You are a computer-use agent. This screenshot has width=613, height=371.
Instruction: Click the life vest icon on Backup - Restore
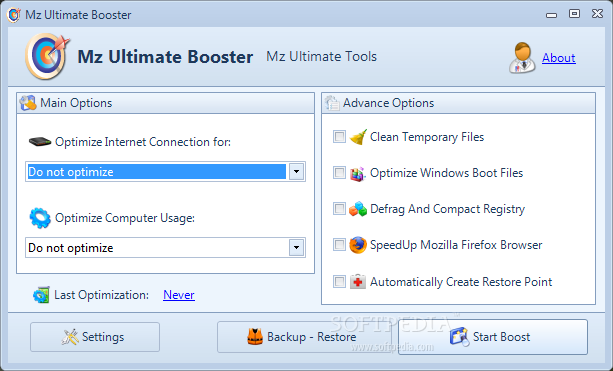coord(255,336)
